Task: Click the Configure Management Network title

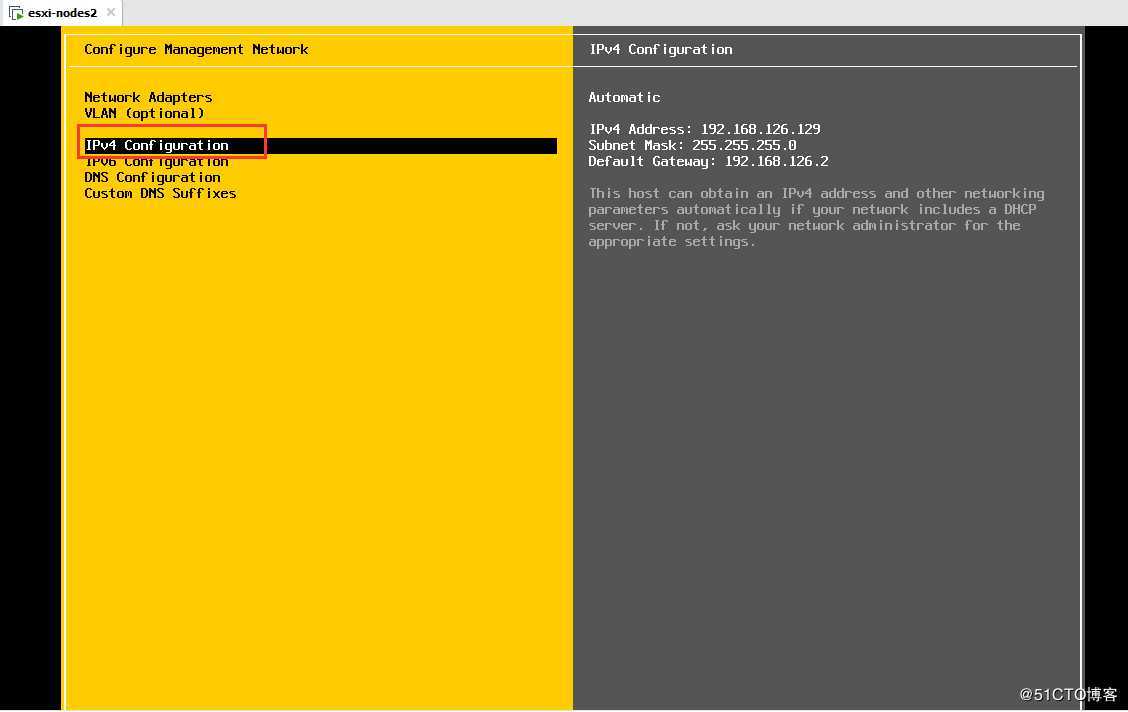Action: click(x=196, y=50)
